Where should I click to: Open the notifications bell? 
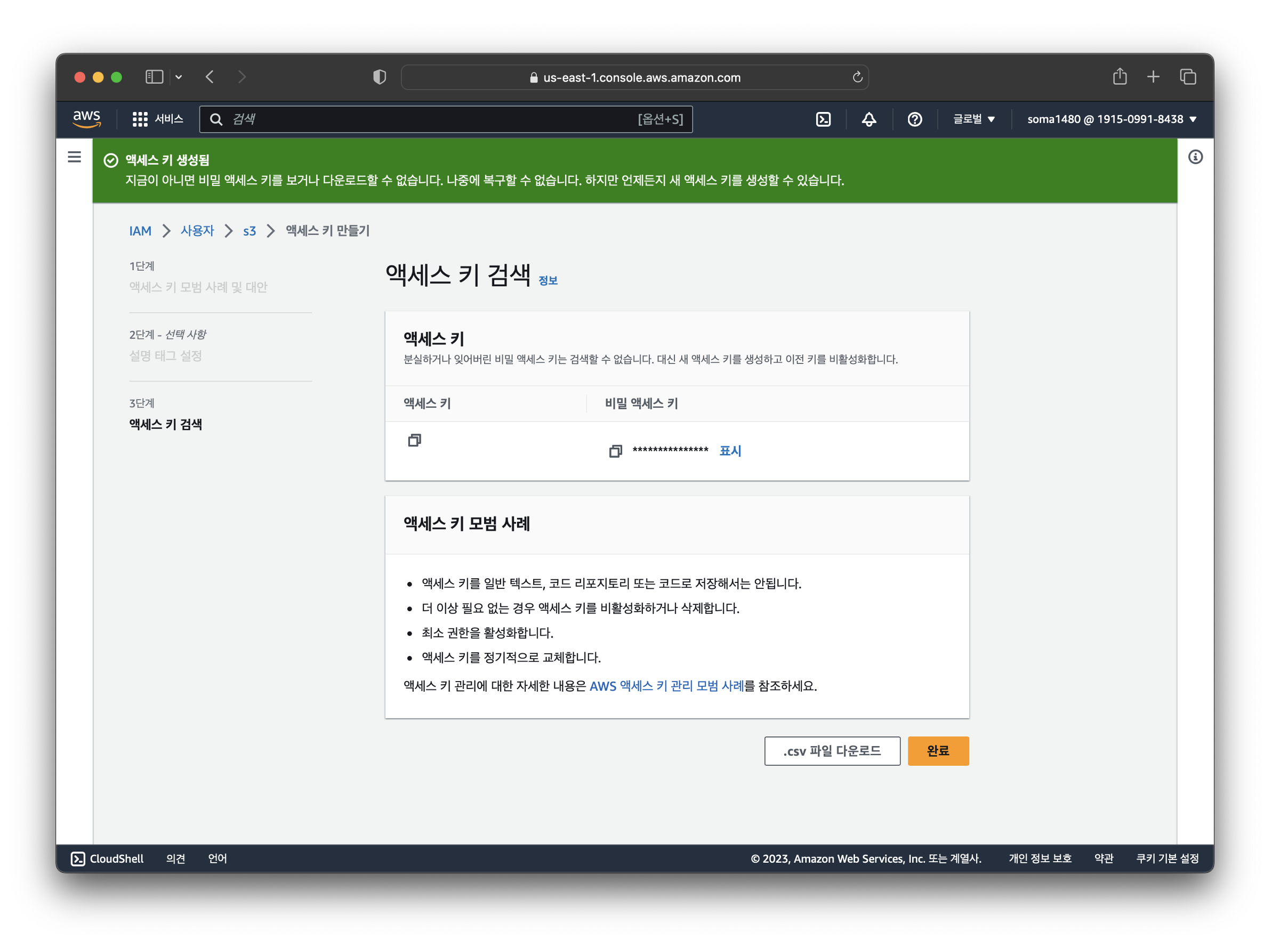click(870, 119)
